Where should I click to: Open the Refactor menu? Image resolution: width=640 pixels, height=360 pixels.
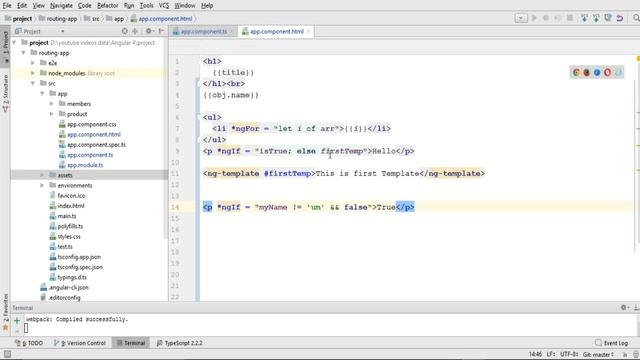pos(108,6)
